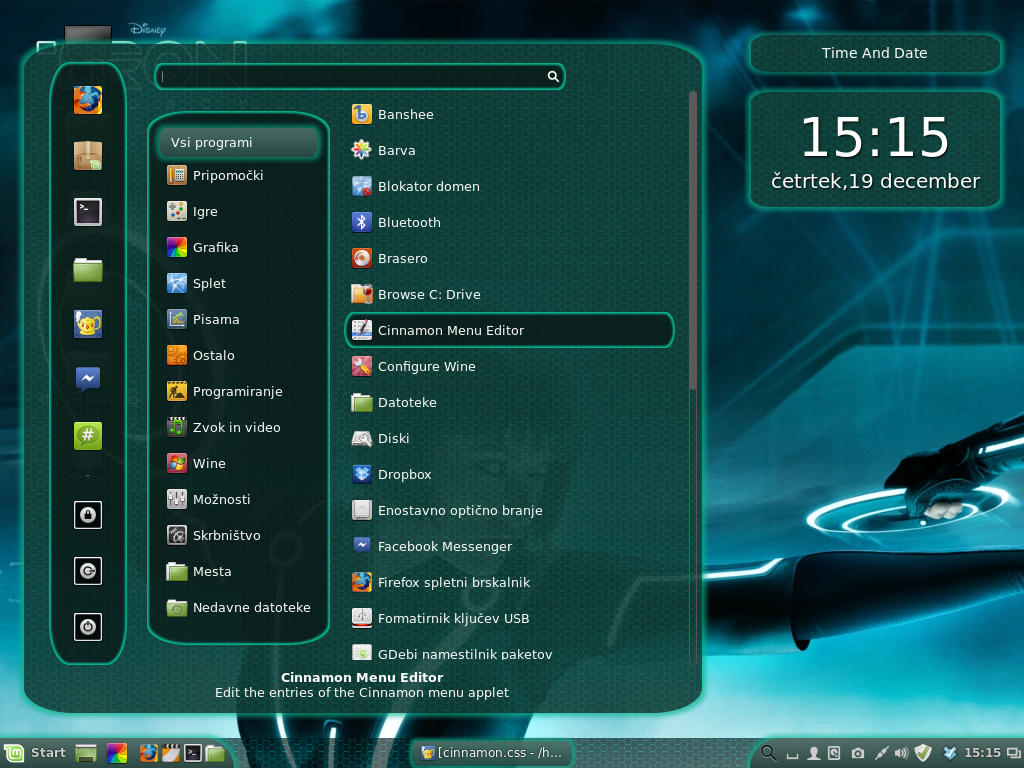This screenshot has height=768, width=1024.
Task: Click the logout button in sidebar
Action: (88, 571)
